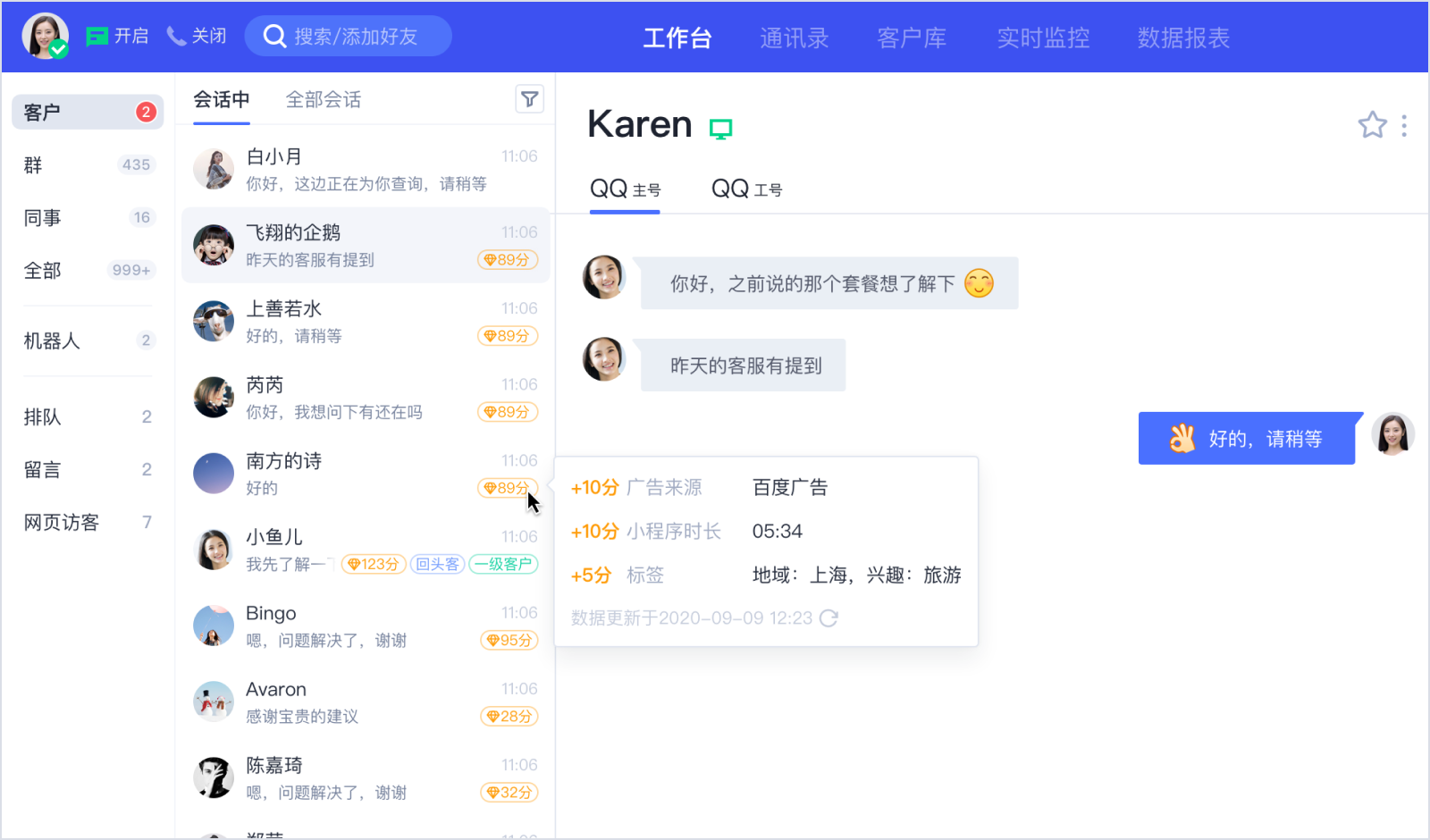Open chat with 芮芮

click(x=366, y=398)
